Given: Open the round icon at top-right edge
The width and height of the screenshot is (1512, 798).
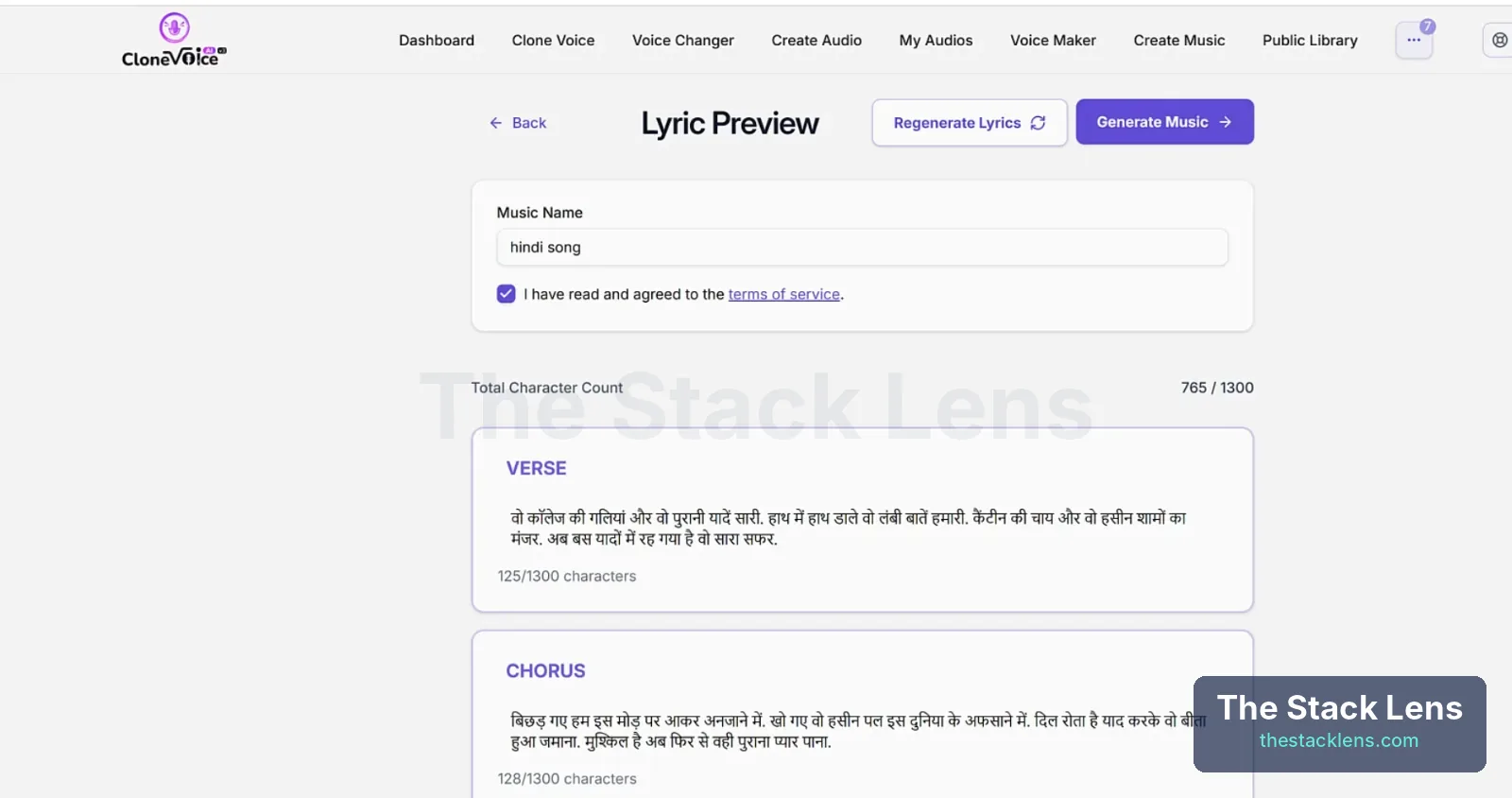Looking at the screenshot, I should coord(1500,41).
